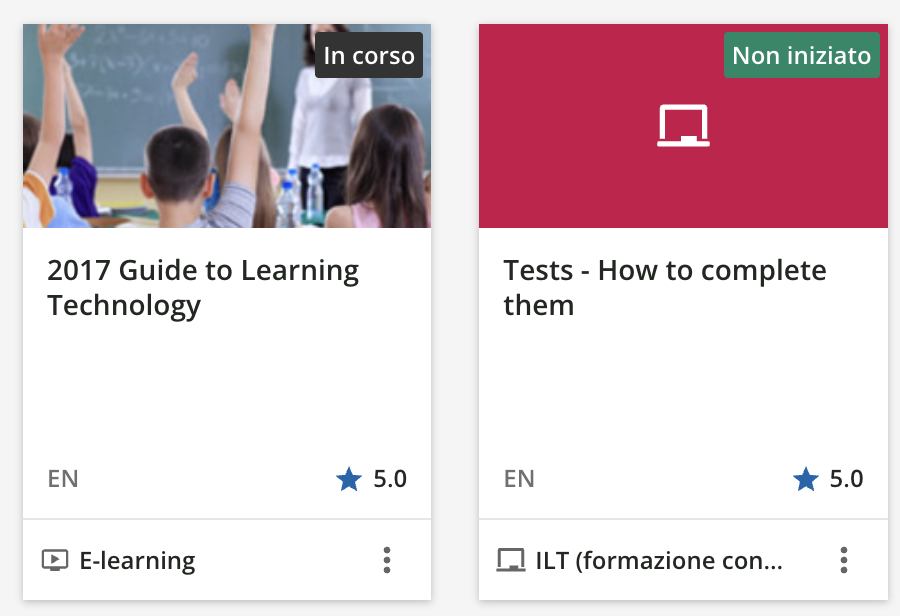Open three-dot menu on 2017 Guide card
This screenshot has width=900, height=616.
click(387, 560)
